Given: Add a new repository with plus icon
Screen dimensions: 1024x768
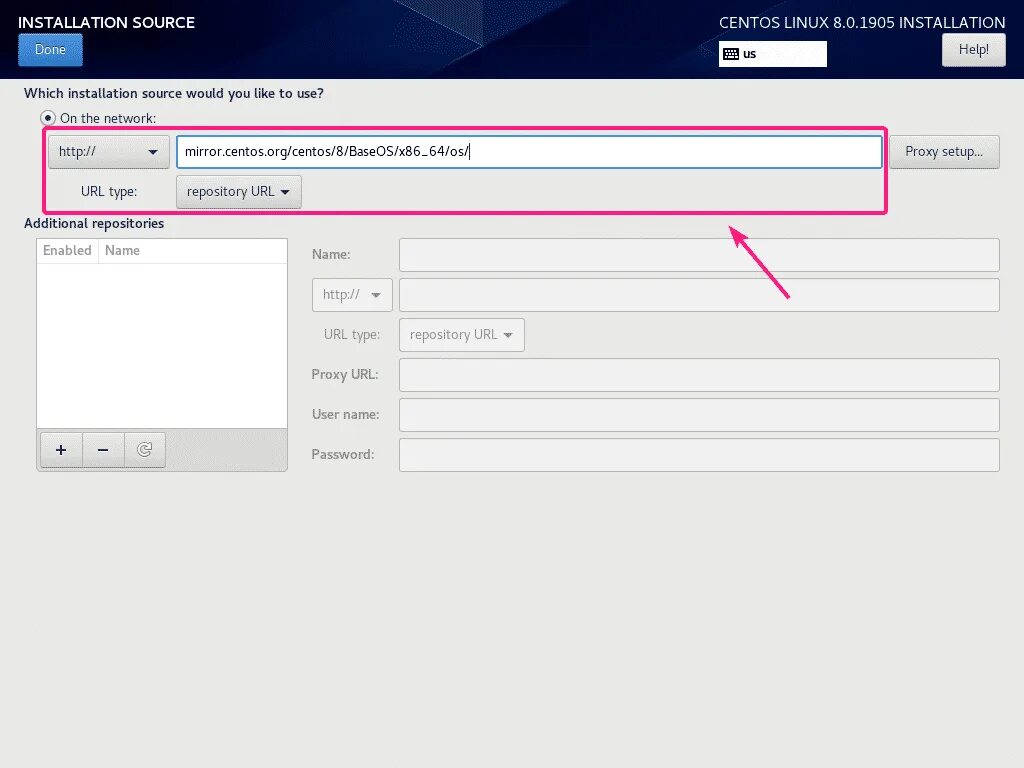Looking at the screenshot, I should tap(61, 450).
